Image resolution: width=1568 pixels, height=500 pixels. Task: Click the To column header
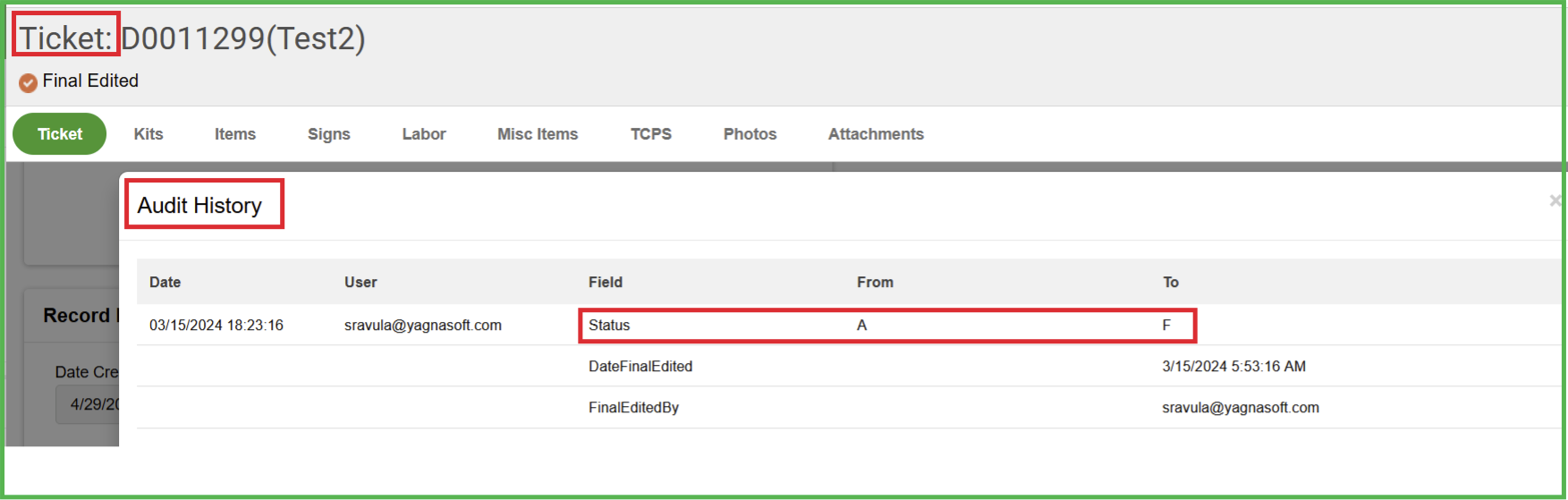[1171, 283]
